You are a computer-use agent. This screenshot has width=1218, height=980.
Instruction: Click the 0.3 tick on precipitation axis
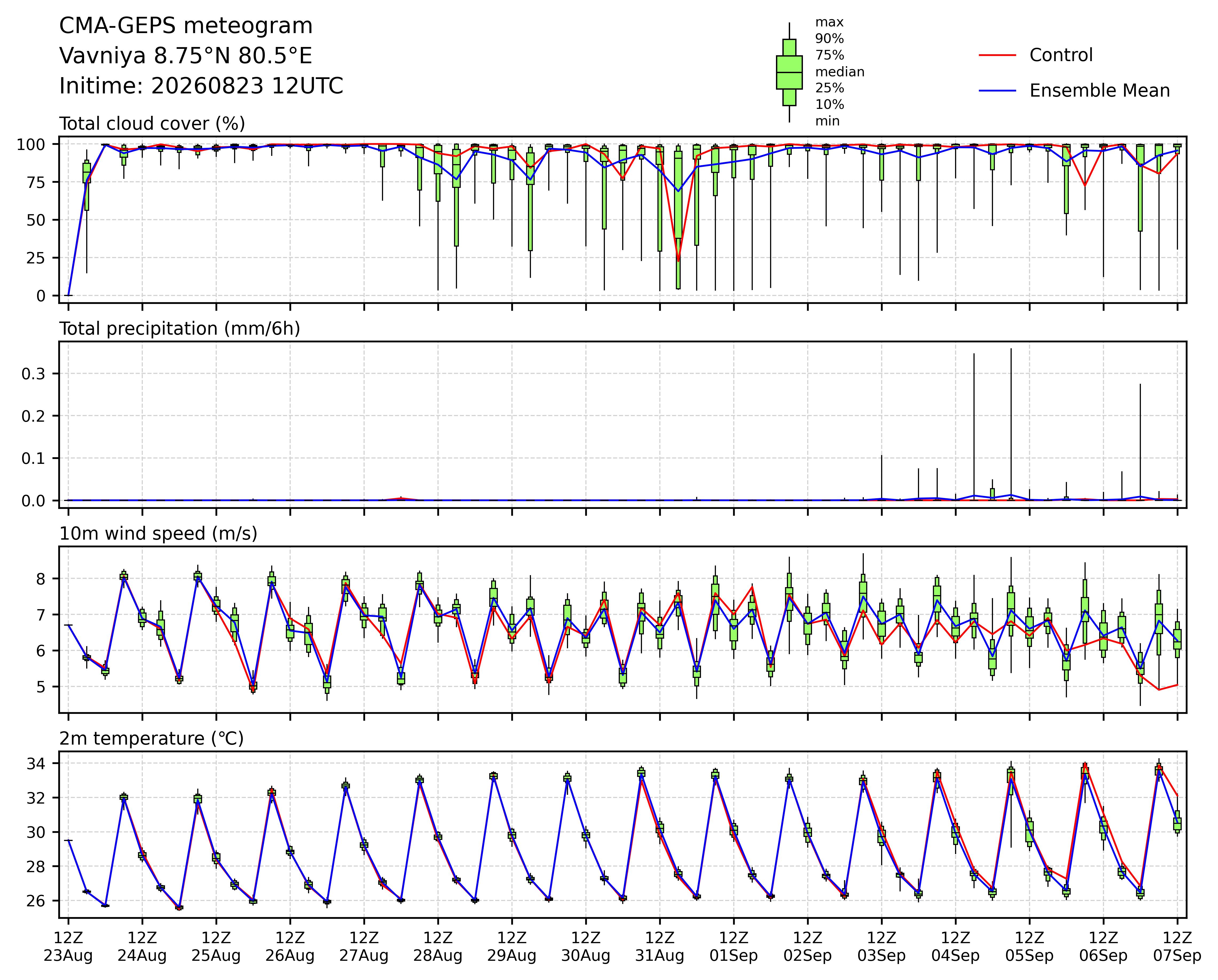tap(33, 373)
